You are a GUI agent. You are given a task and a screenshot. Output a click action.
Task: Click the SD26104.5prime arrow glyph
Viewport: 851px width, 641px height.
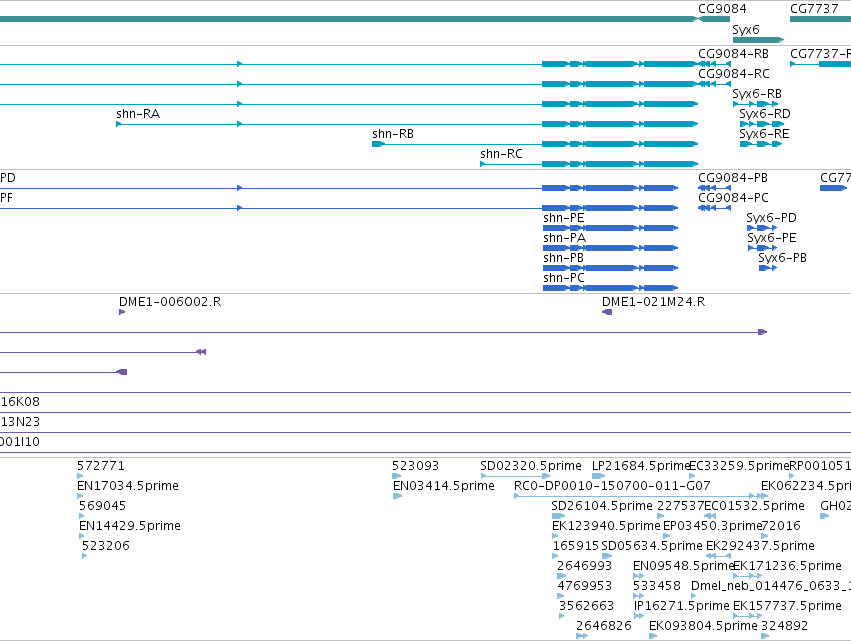point(558,516)
